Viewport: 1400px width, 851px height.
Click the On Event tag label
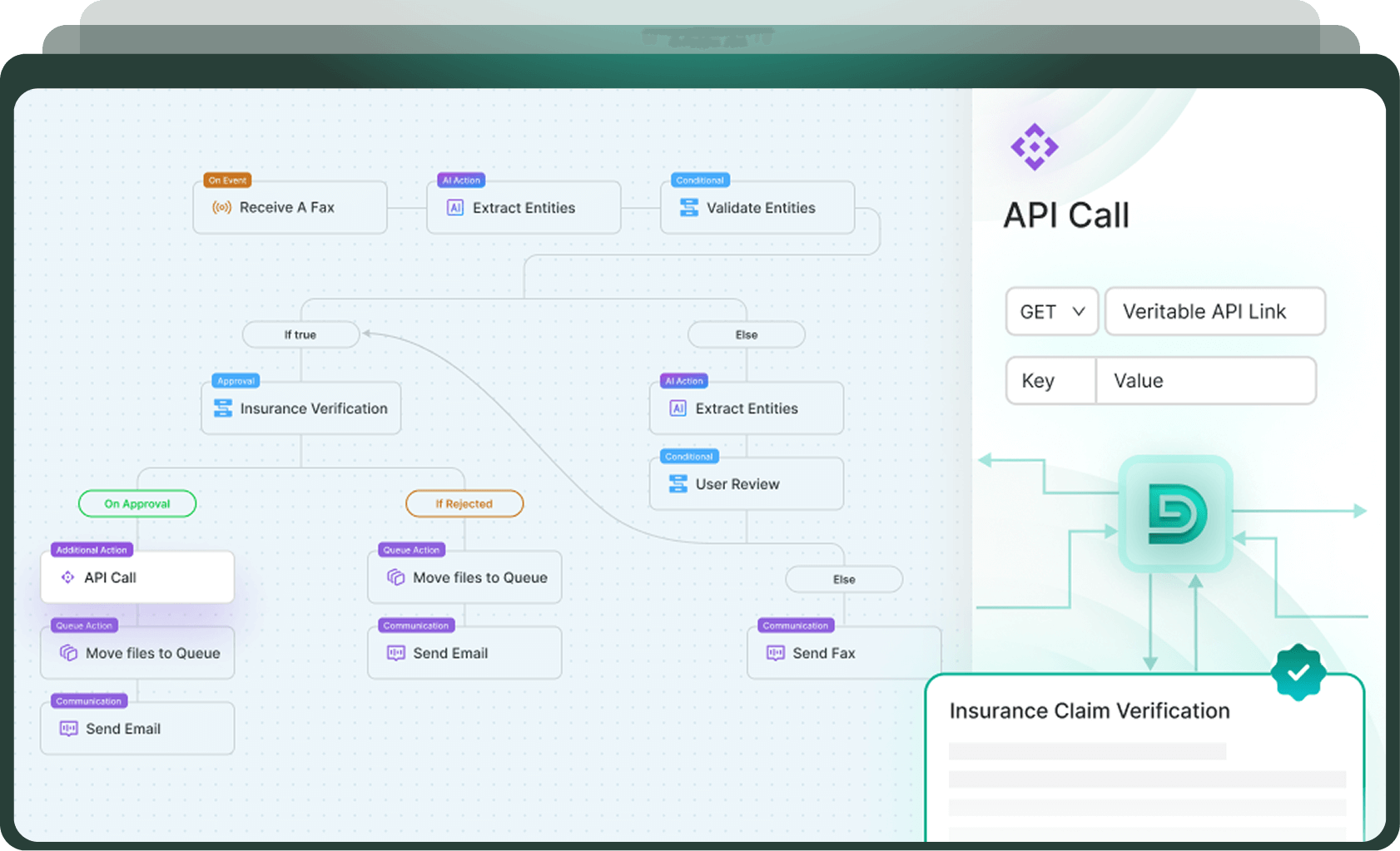(227, 180)
